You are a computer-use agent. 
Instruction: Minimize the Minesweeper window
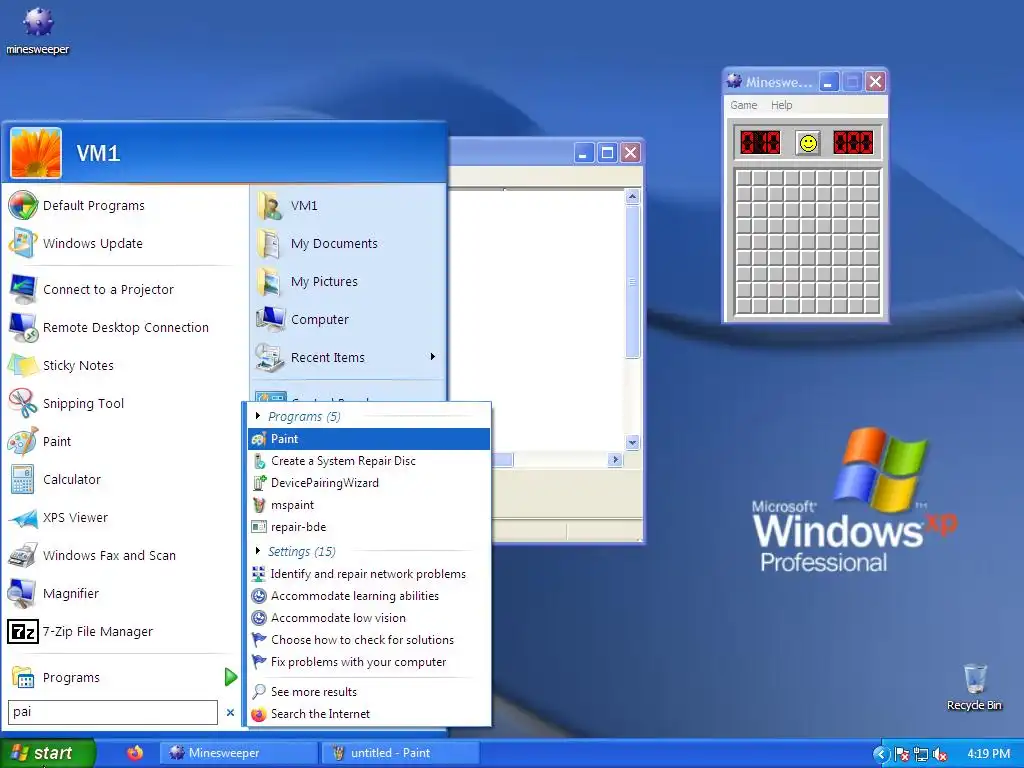(829, 82)
